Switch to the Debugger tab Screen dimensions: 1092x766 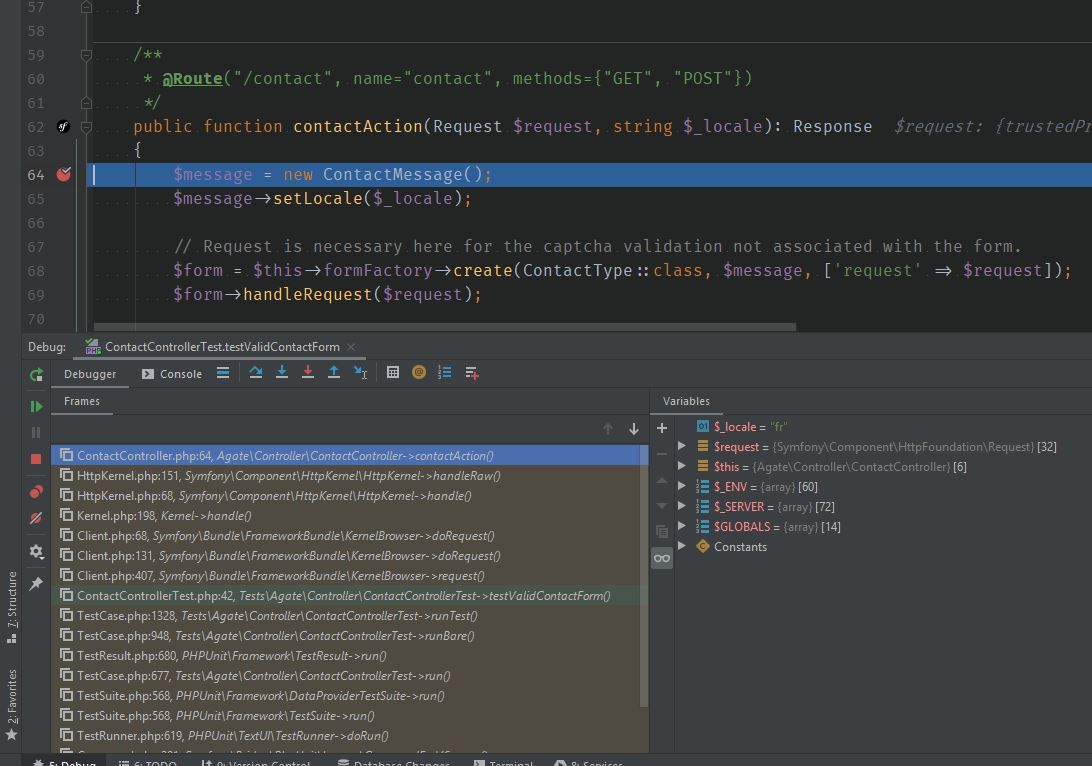click(90, 374)
